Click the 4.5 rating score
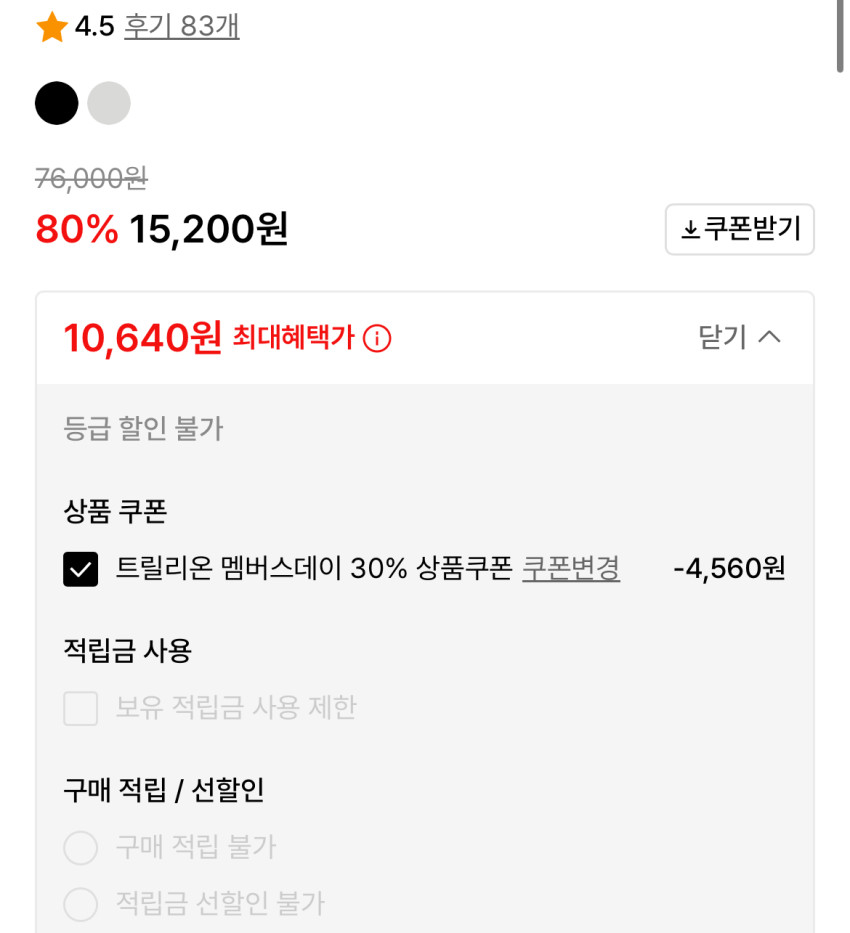The image size is (850, 933). pyautogui.click(x=95, y=27)
